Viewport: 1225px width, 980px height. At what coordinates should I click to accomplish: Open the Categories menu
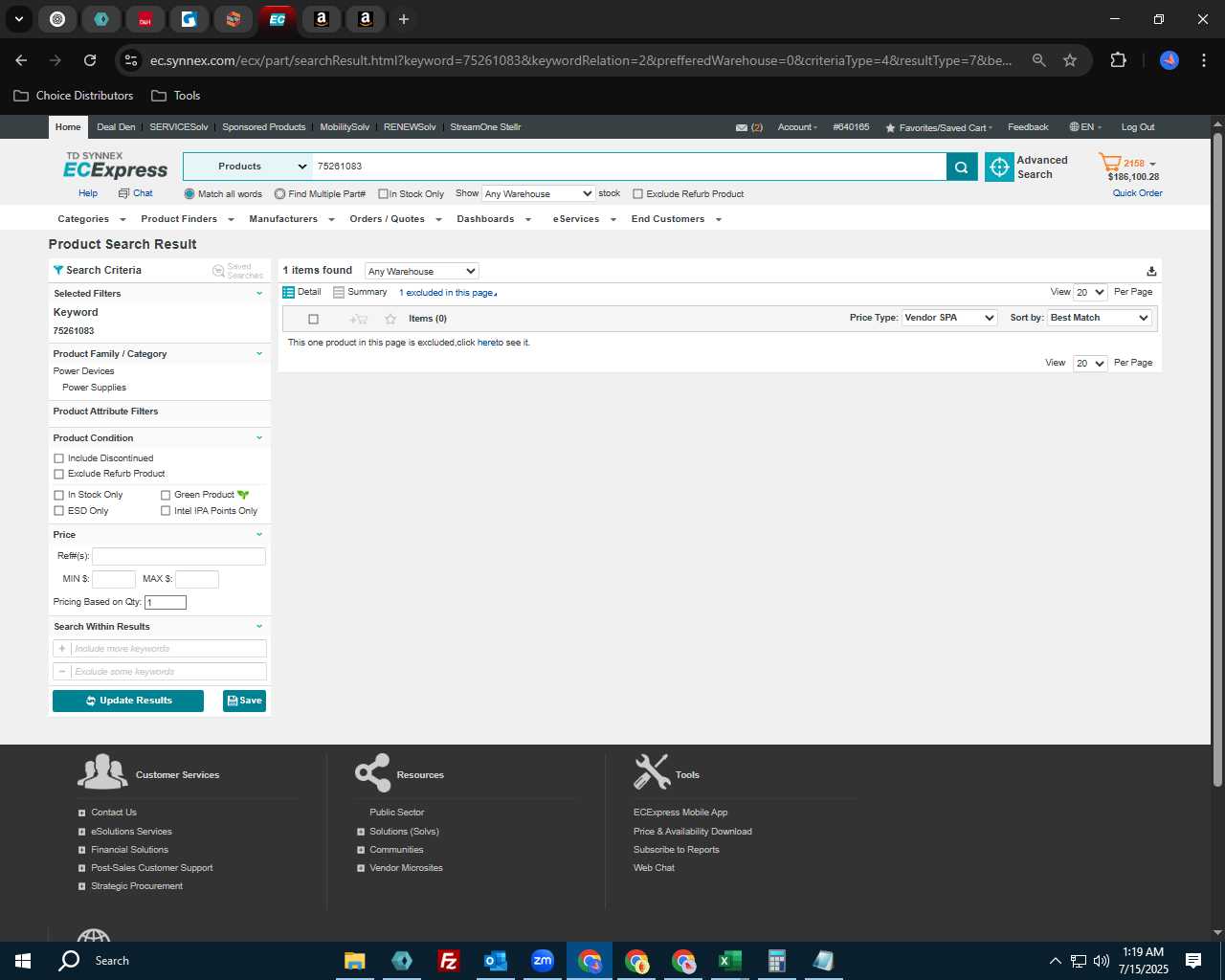point(90,219)
